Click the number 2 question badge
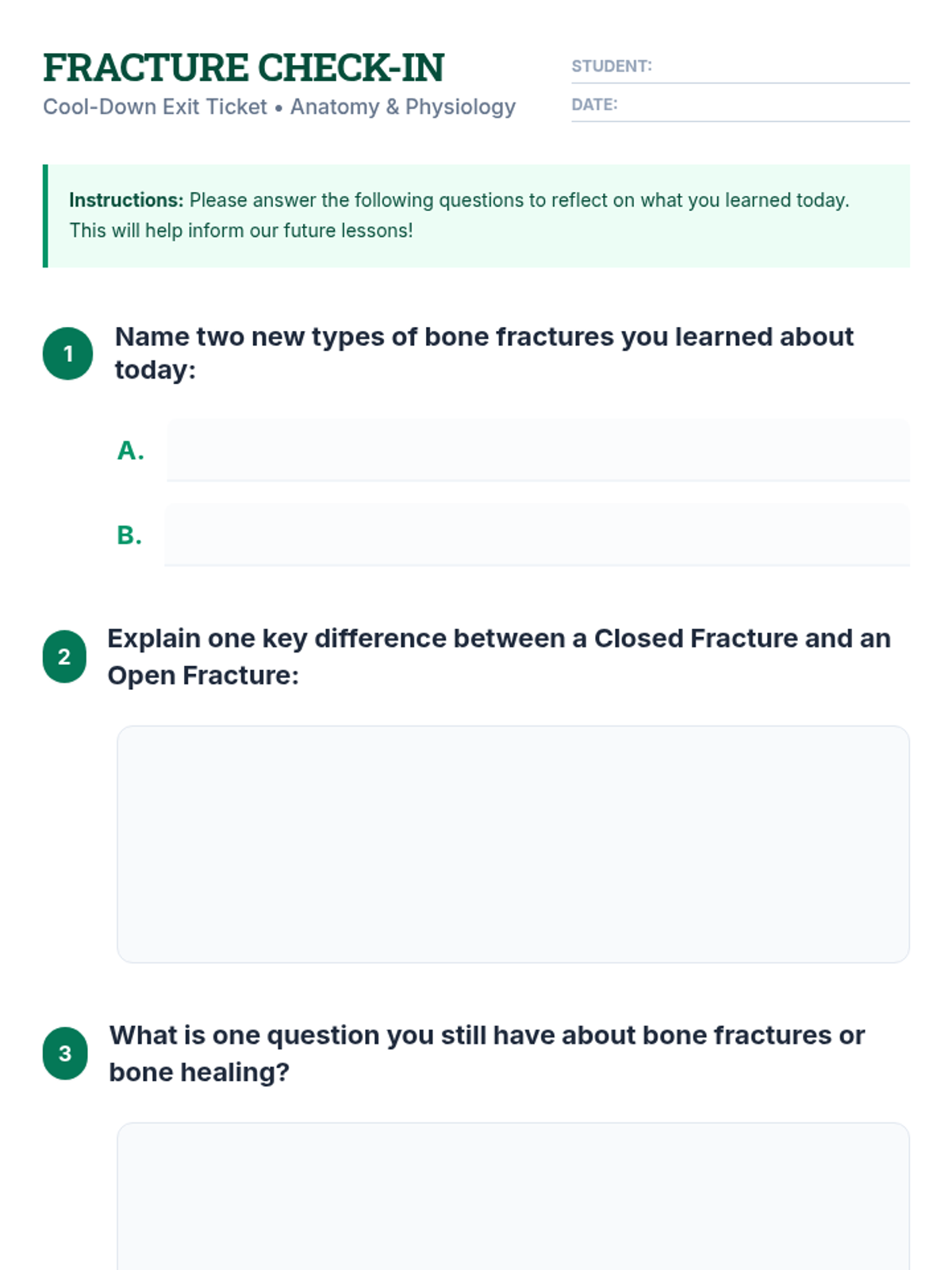 click(x=64, y=656)
